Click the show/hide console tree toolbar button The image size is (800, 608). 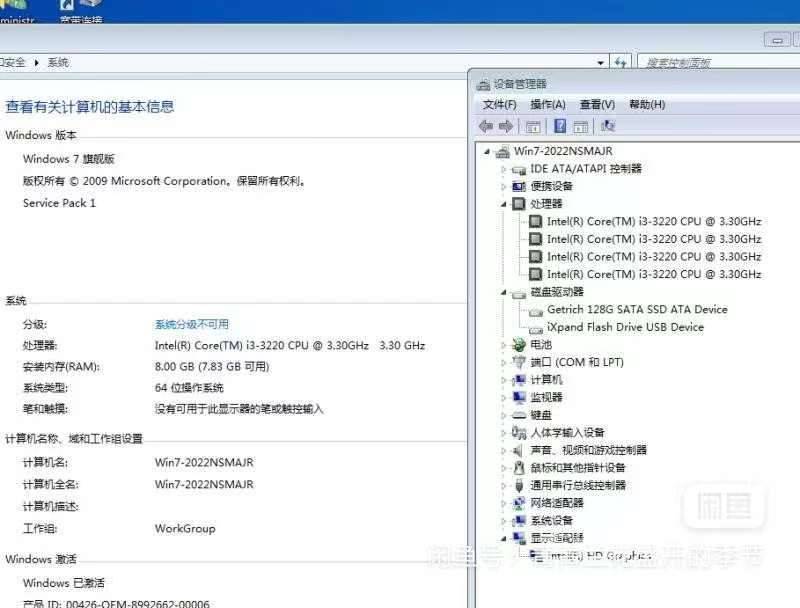(x=533, y=126)
